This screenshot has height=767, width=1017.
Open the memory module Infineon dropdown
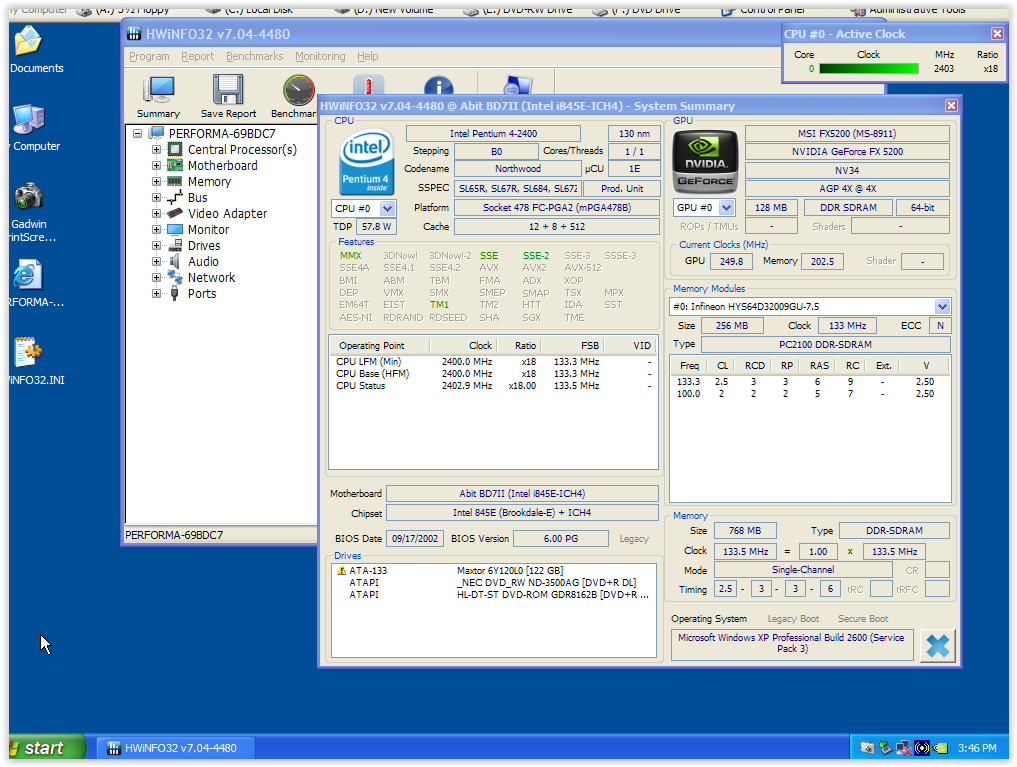coord(941,307)
